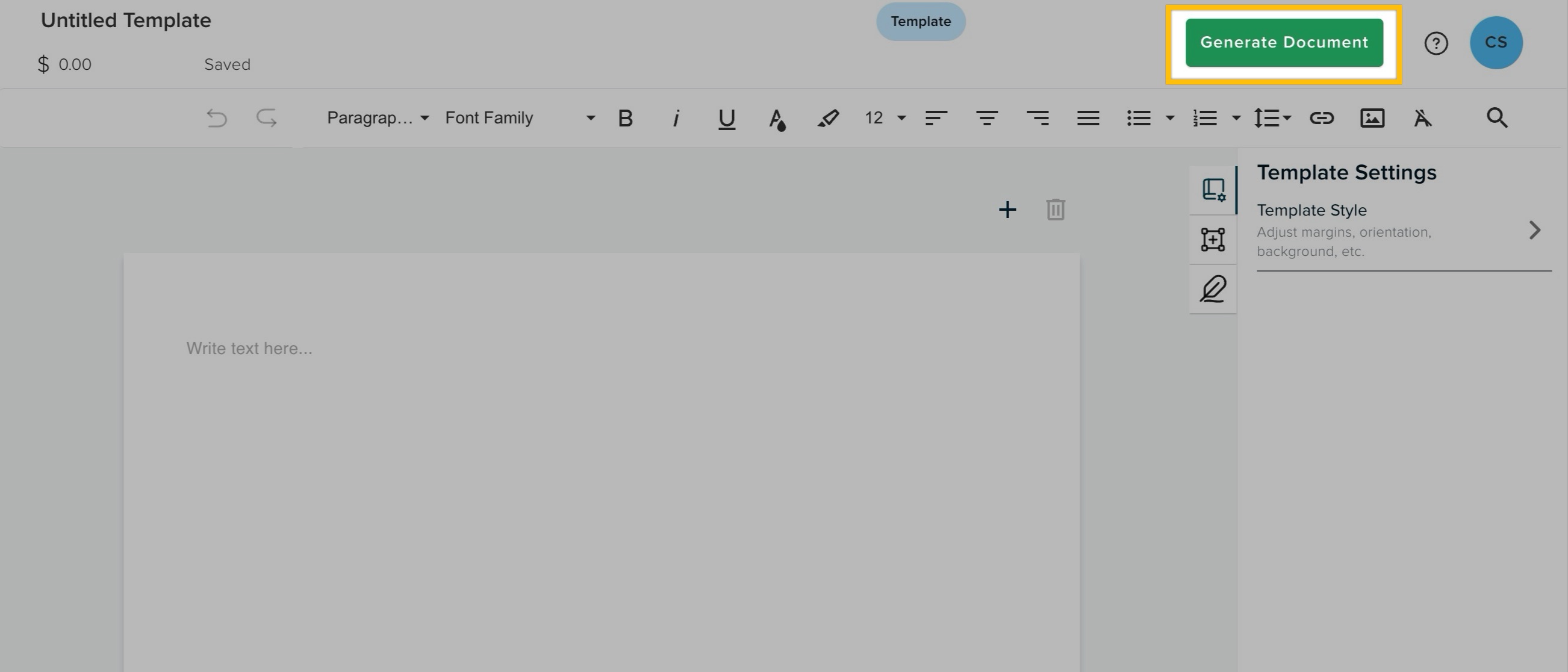
Task: Expand the numbered list style arrow
Action: pyautogui.click(x=1236, y=118)
